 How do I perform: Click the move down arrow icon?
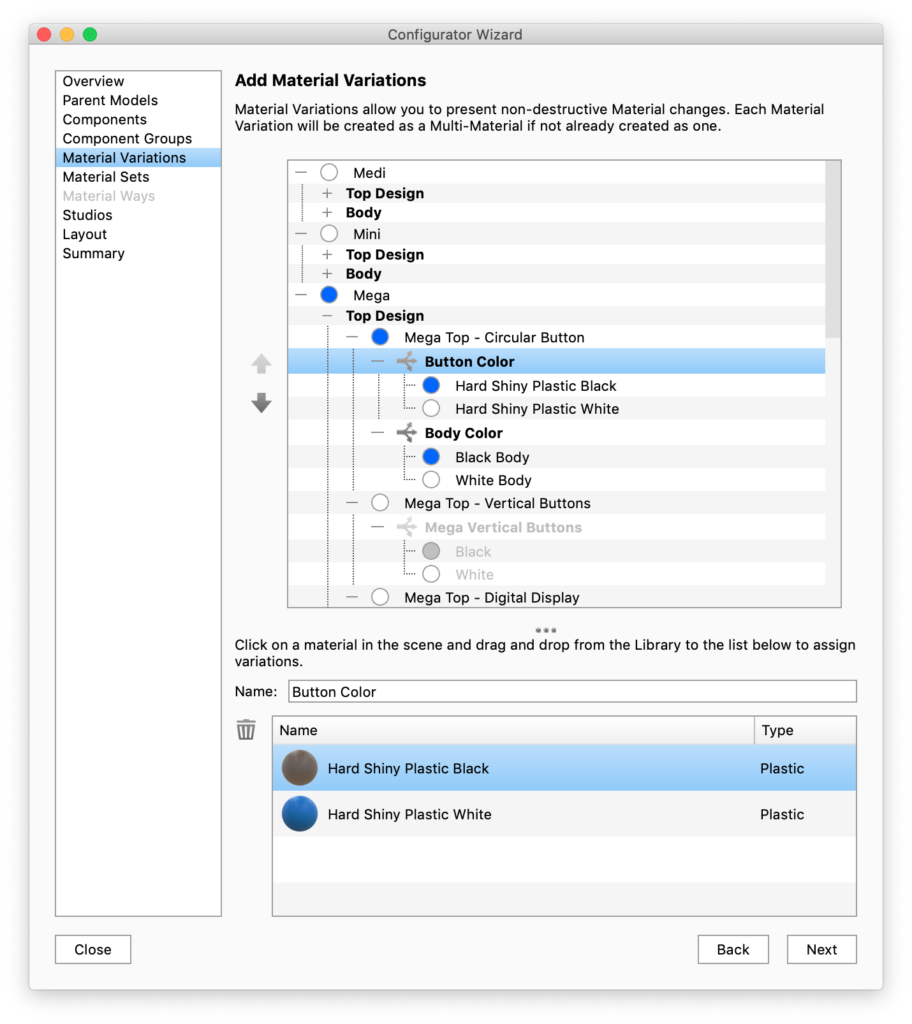(x=261, y=403)
